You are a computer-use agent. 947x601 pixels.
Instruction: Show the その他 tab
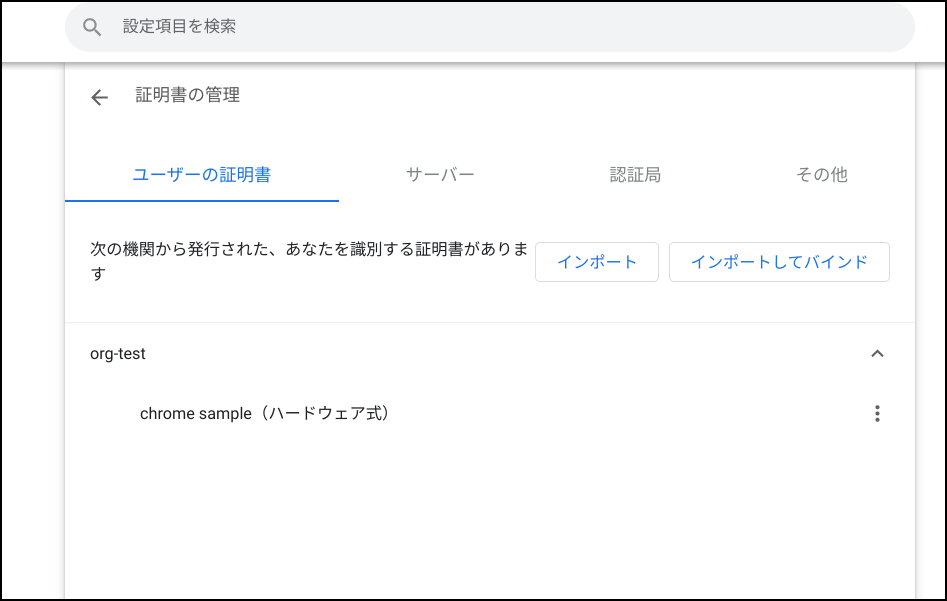click(x=821, y=175)
